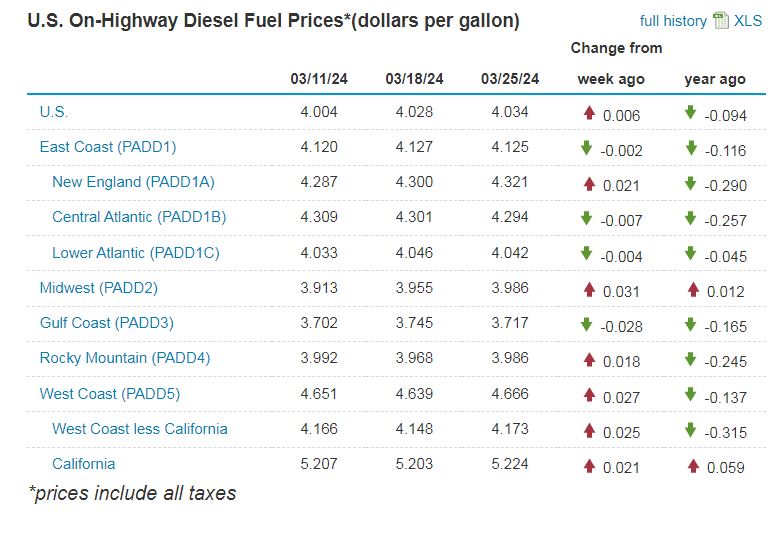Open the Rocky Mountain (PADD4) link
This screenshot has height=534, width=781.
point(125,358)
